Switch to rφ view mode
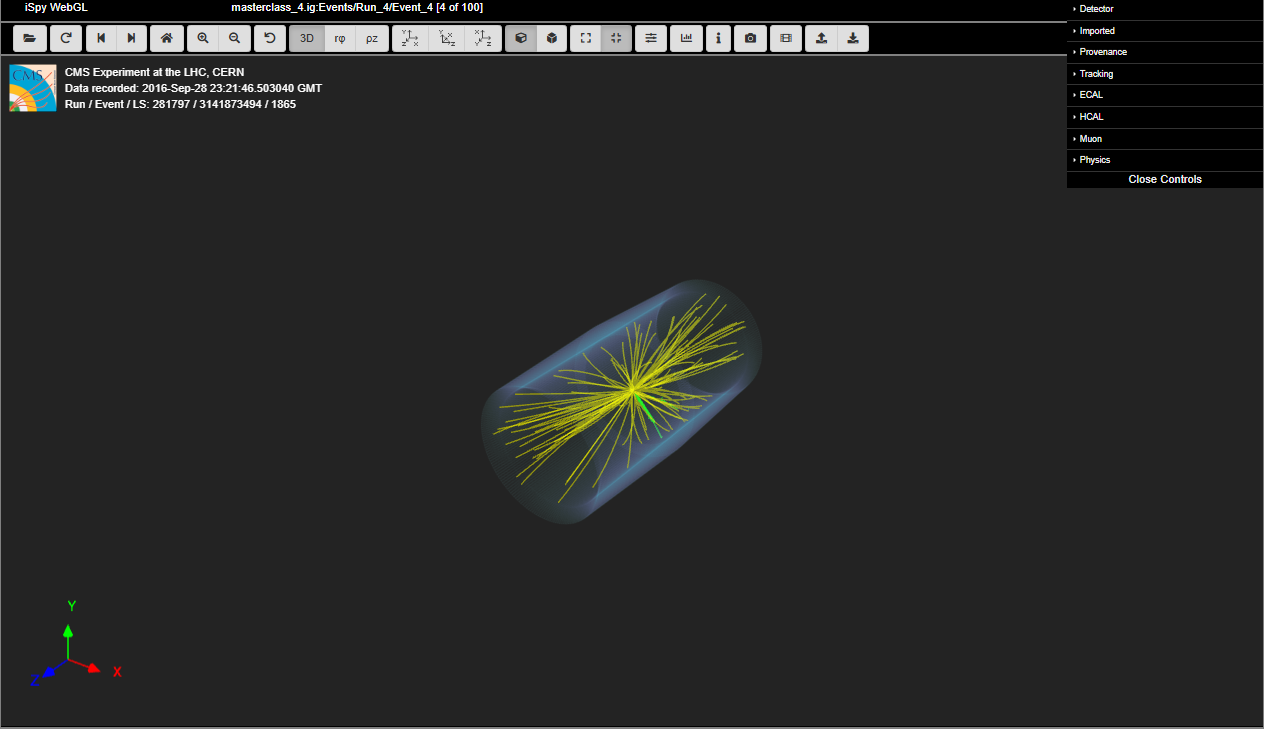 tap(340, 38)
